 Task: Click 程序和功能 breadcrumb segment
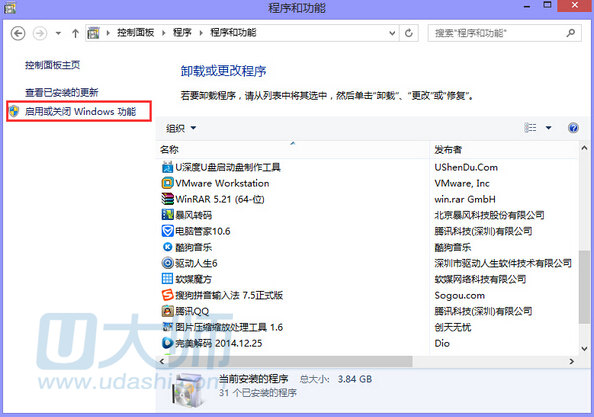233,33
